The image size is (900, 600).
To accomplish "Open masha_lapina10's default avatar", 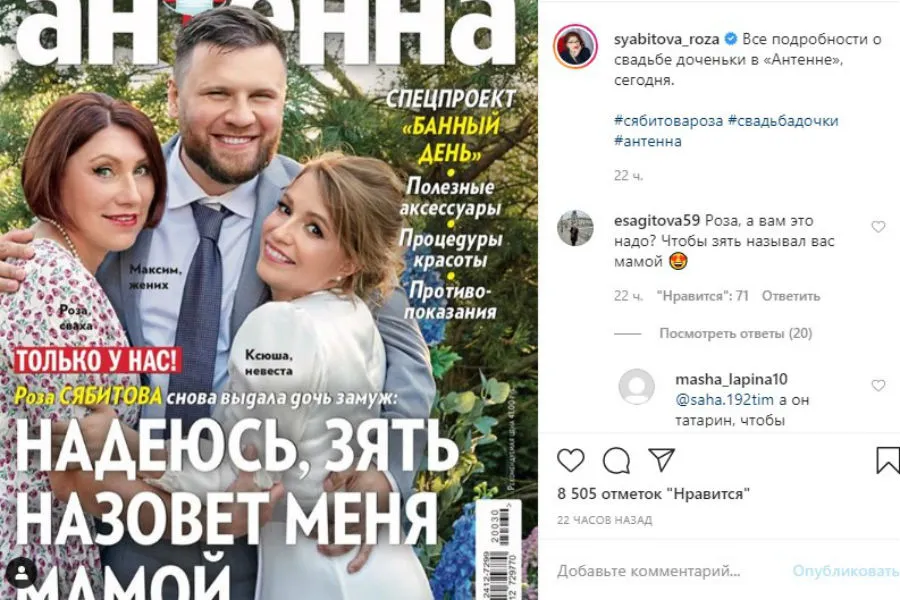I will click(637, 386).
